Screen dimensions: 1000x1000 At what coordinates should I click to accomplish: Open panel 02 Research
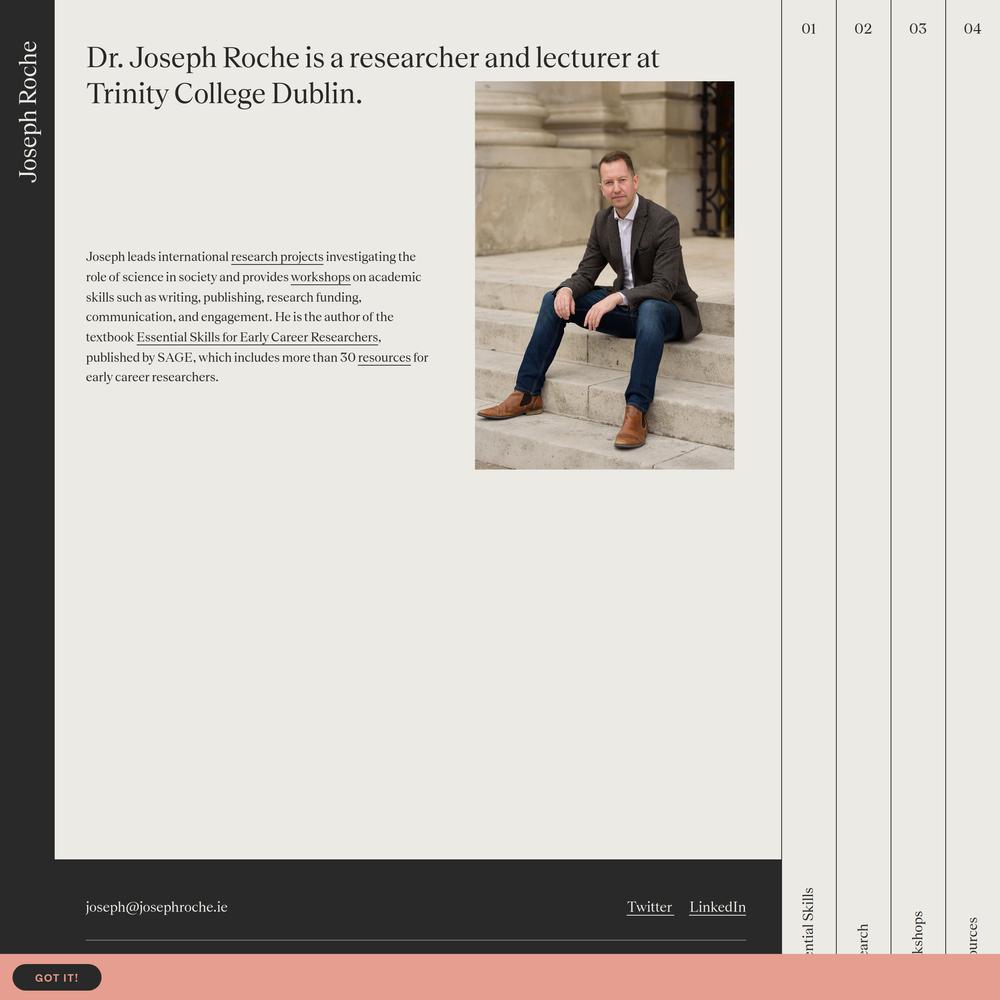click(x=864, y=477)
